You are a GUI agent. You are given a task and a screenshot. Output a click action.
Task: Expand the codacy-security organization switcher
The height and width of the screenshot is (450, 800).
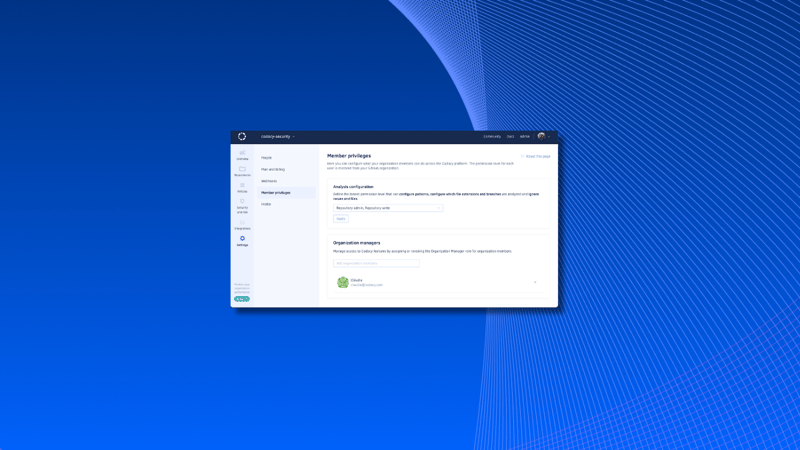click(x=278, y=137)
